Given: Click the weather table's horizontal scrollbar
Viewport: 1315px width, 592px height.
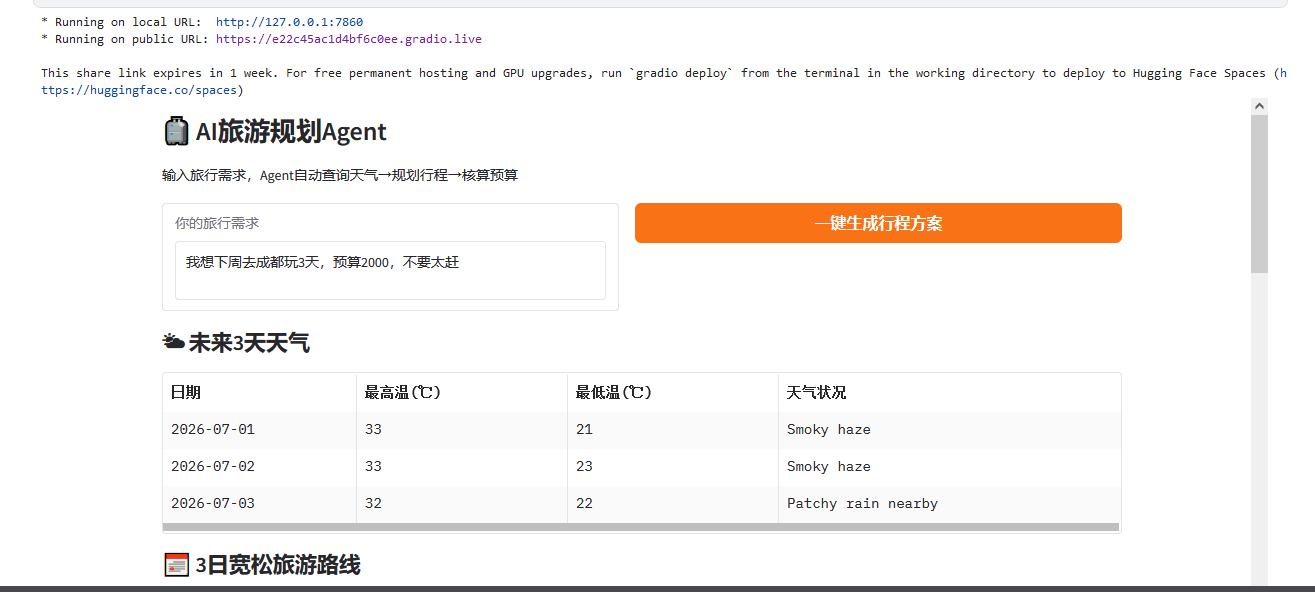Looking at the screenshot, I should tap(641, 527).
